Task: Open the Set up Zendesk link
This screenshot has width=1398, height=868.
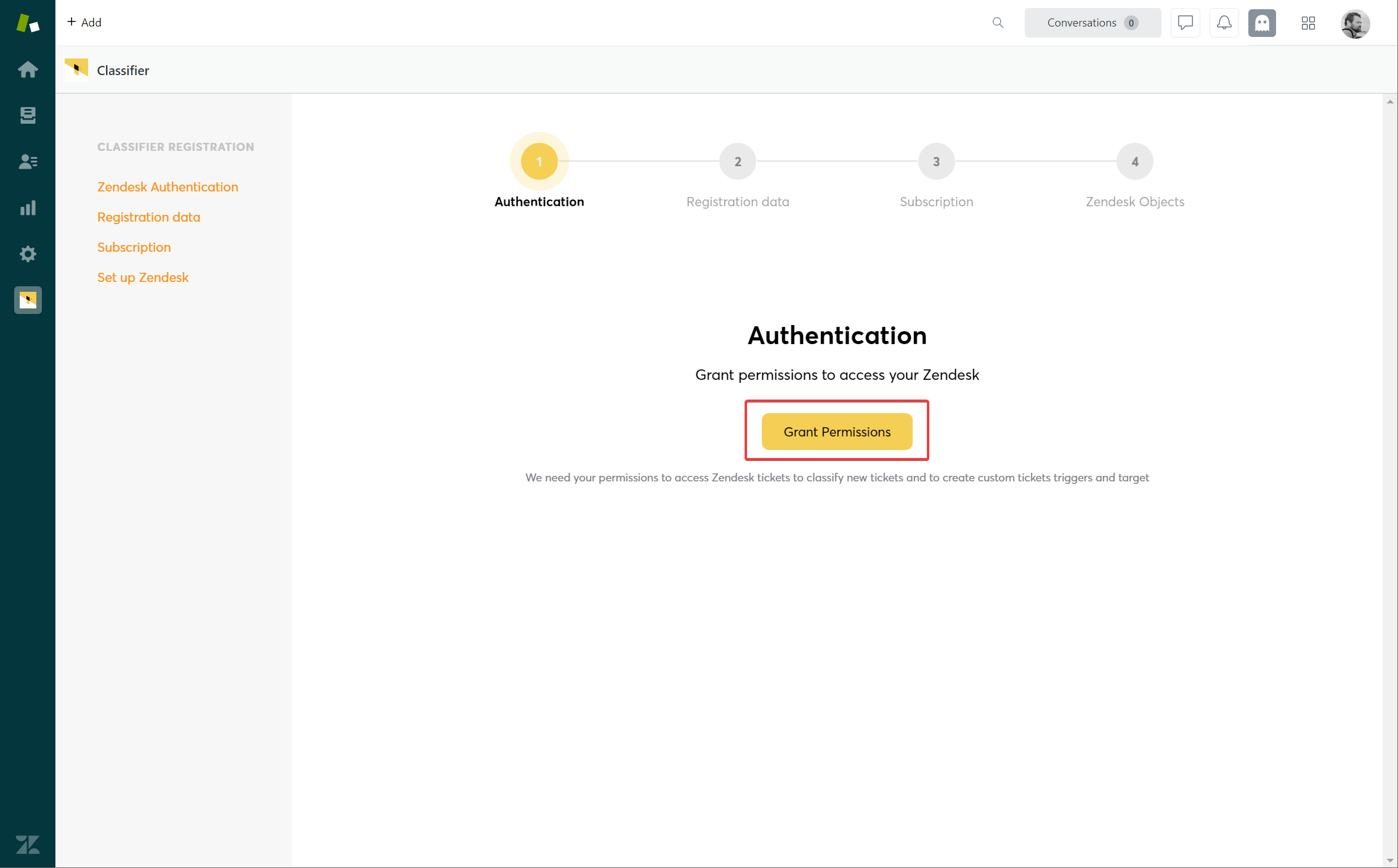Action: point(143,277)
